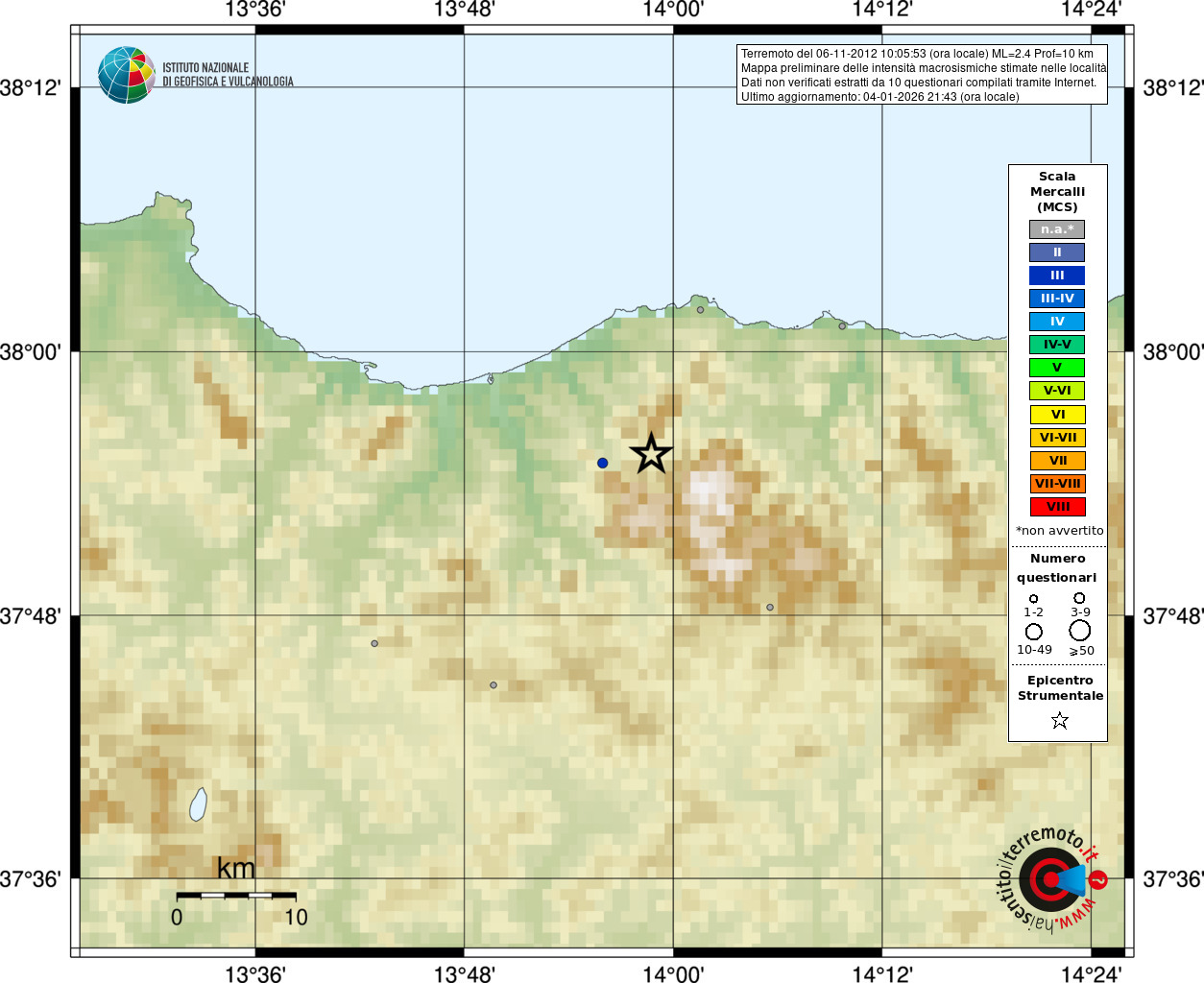Click the star symbol in legend
The image size is (1204, 983).
1059,720
